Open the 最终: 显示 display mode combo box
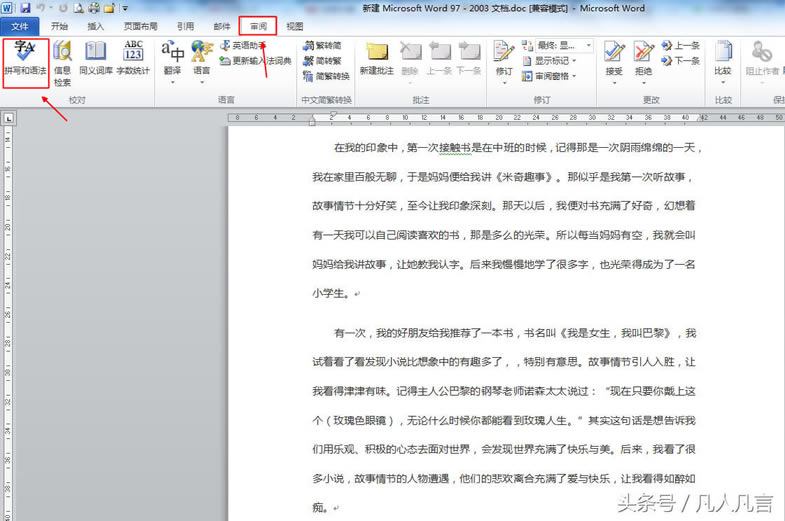Image resolution: width=785 pixels, height=521 pixels. tap(562, 45)
